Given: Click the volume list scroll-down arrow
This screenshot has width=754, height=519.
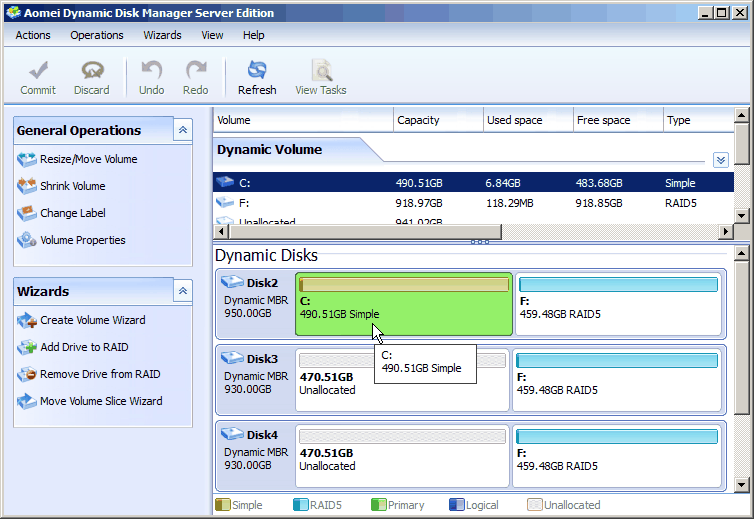Looking at the screenshot, I should click(741, 215).
